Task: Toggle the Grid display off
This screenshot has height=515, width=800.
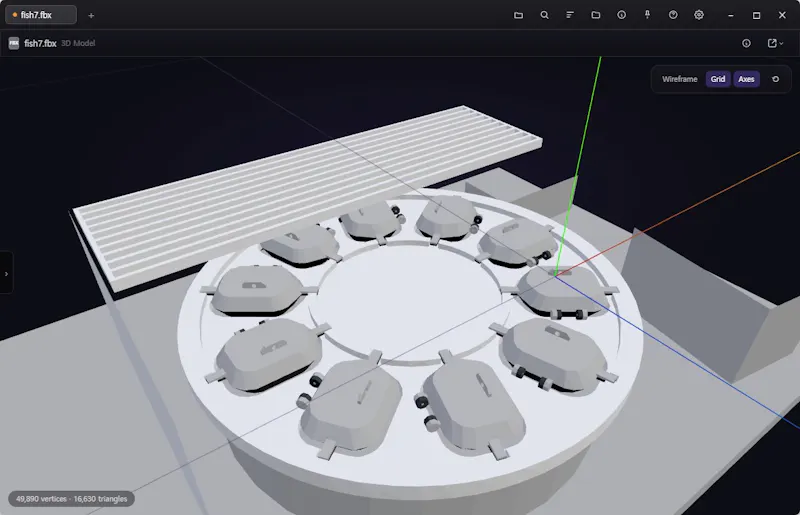Action: 718,79
